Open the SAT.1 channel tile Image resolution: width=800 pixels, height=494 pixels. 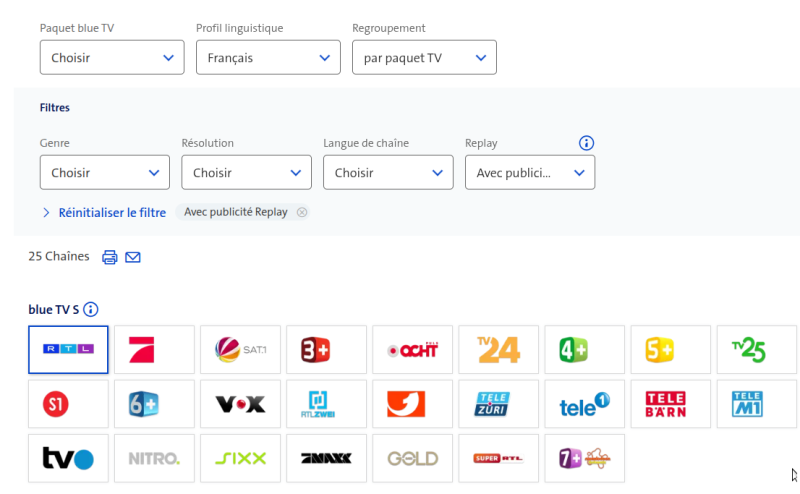click(x=240, y=349)
